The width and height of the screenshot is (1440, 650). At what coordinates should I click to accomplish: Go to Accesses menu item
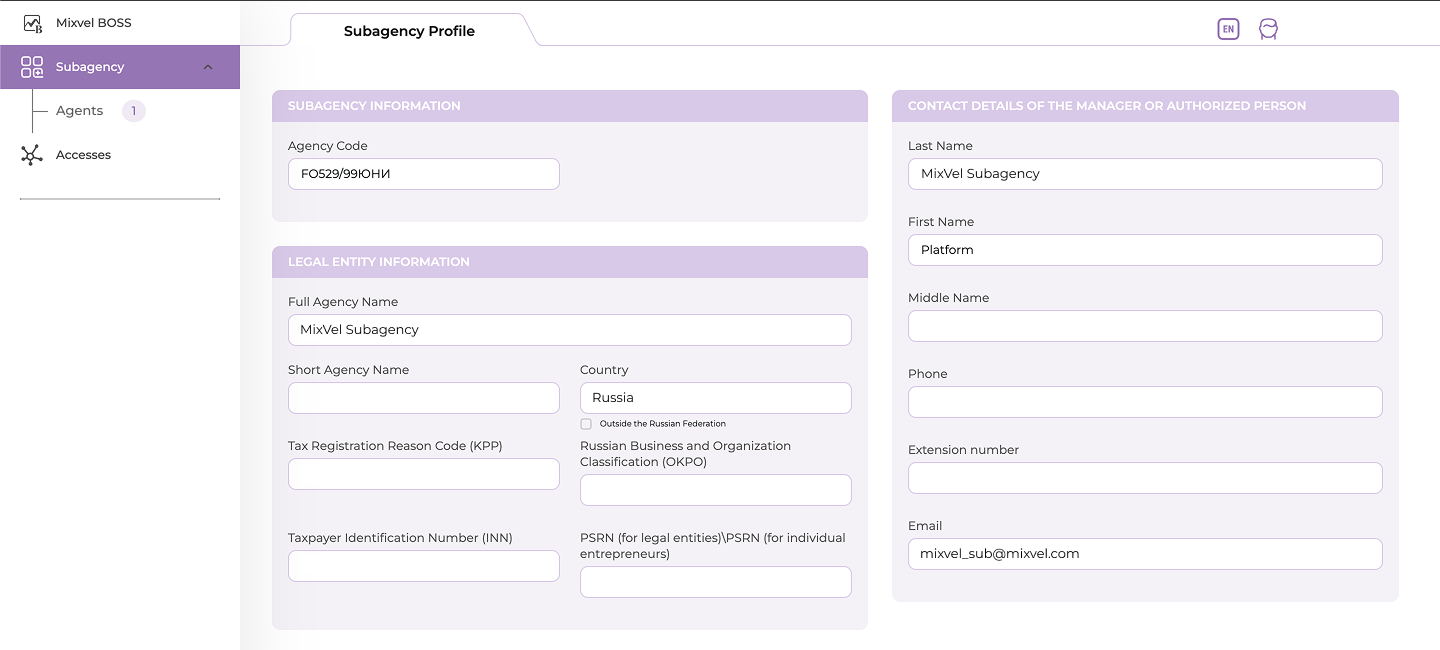click(83, 155)
